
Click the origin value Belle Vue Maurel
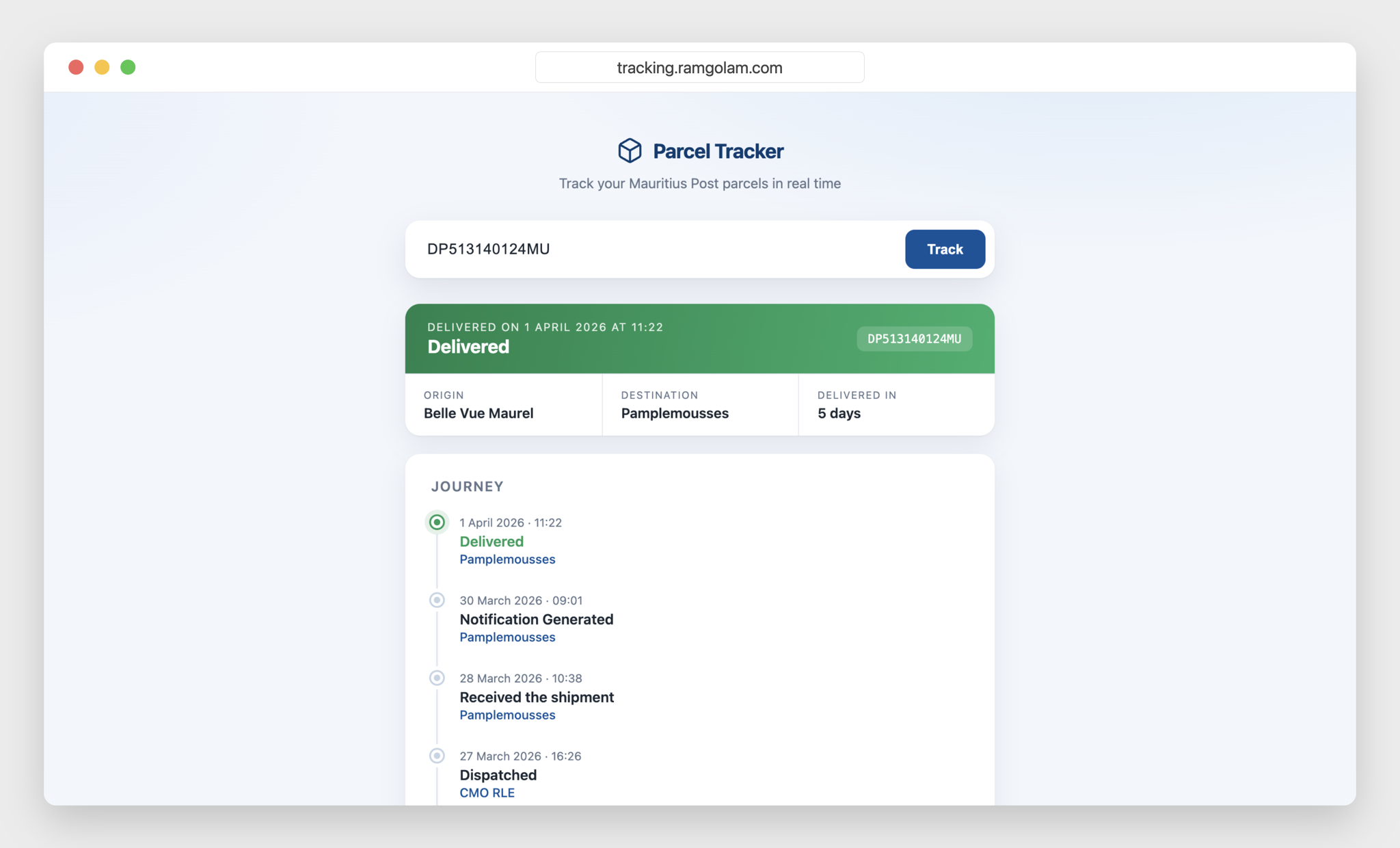pyautogui.click(x=479, y=413)
